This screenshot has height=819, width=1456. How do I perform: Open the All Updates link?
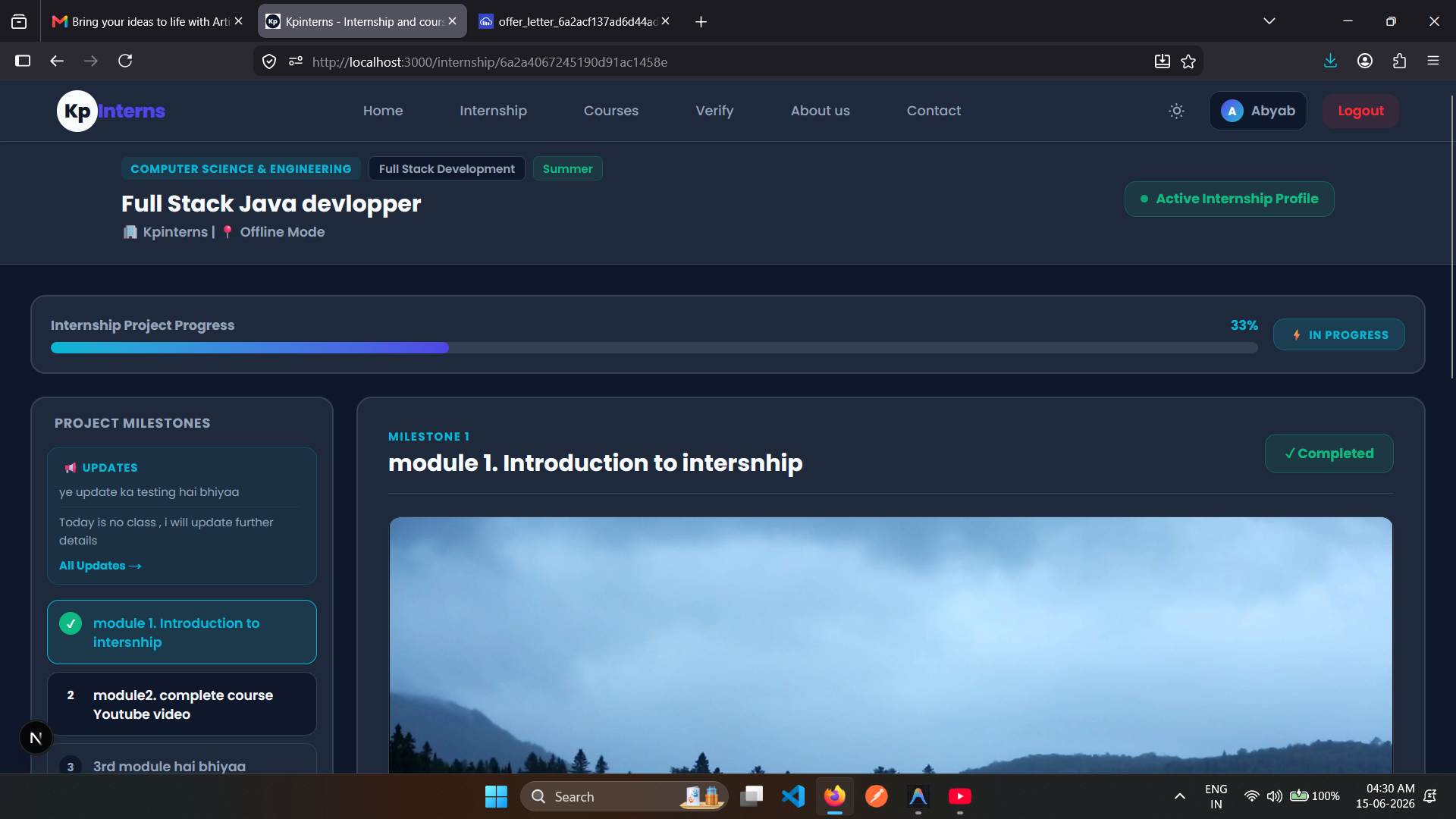pos(100,566)
